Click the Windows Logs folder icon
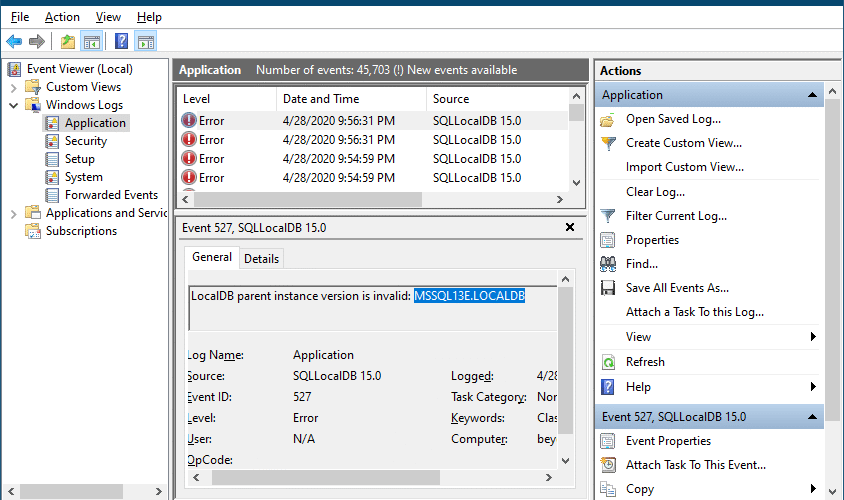 click(x=33, y=105)
